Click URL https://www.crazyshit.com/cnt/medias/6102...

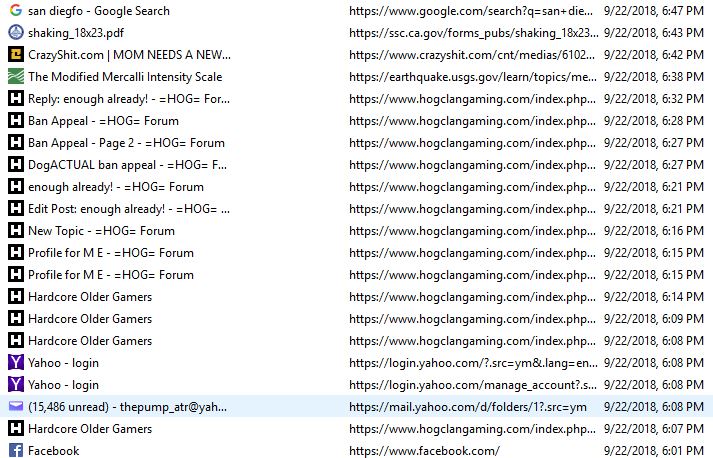coord(472,55)
